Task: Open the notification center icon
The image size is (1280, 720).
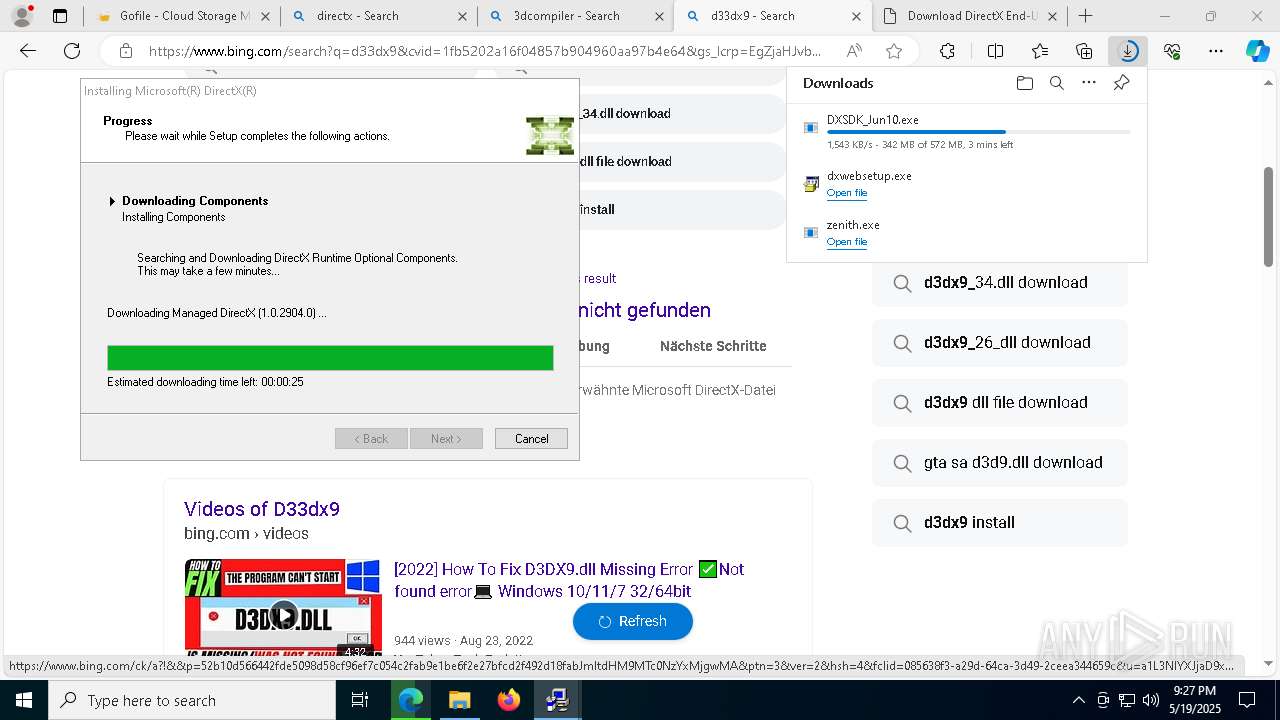Action: coord(1247,700)
